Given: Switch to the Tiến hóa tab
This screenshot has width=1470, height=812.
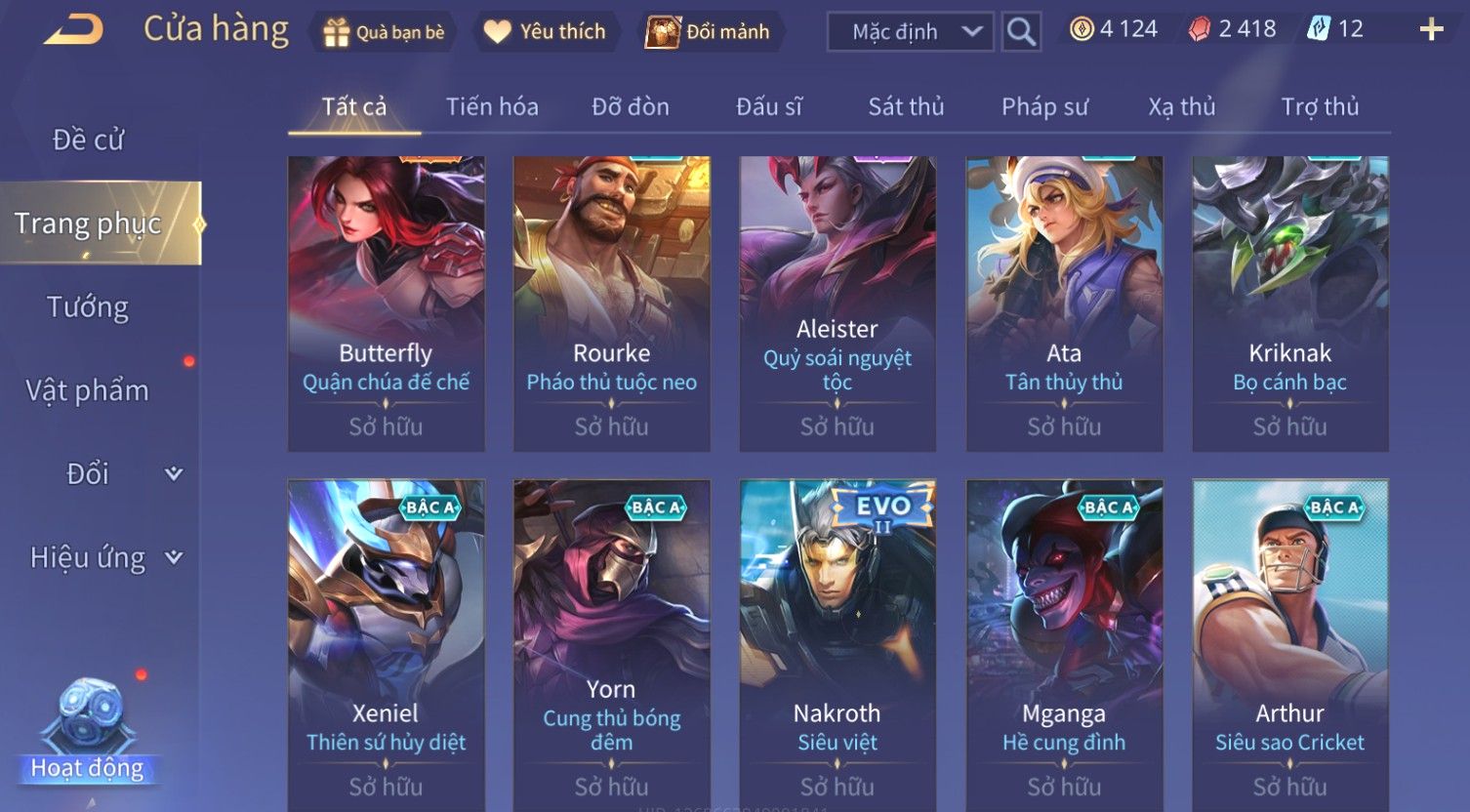Looking at the screenshot, I should [x=492, y=106].
